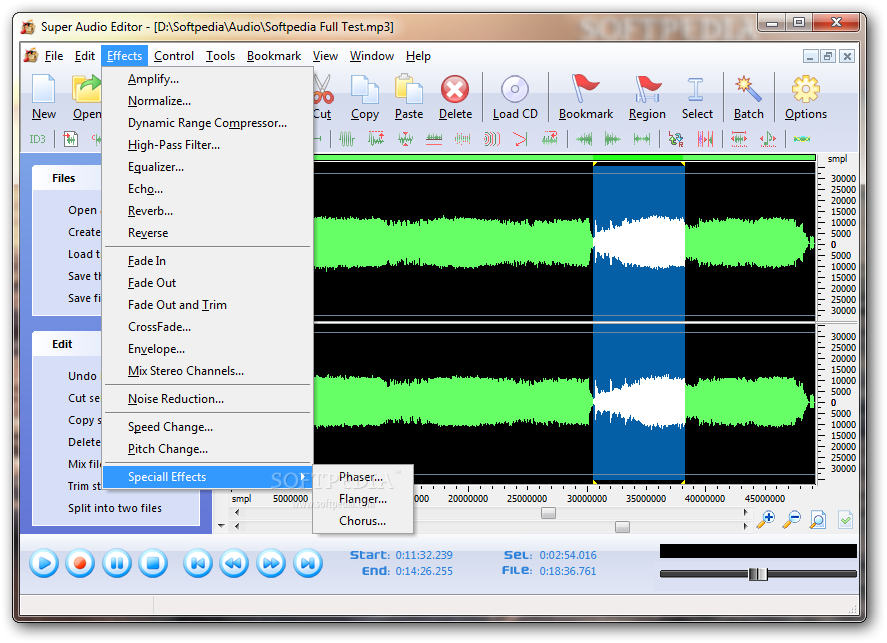The height and width of the screenshot is (643, 887).
Task: Stop playback with the Stop button
Action: tap(153, 563)
